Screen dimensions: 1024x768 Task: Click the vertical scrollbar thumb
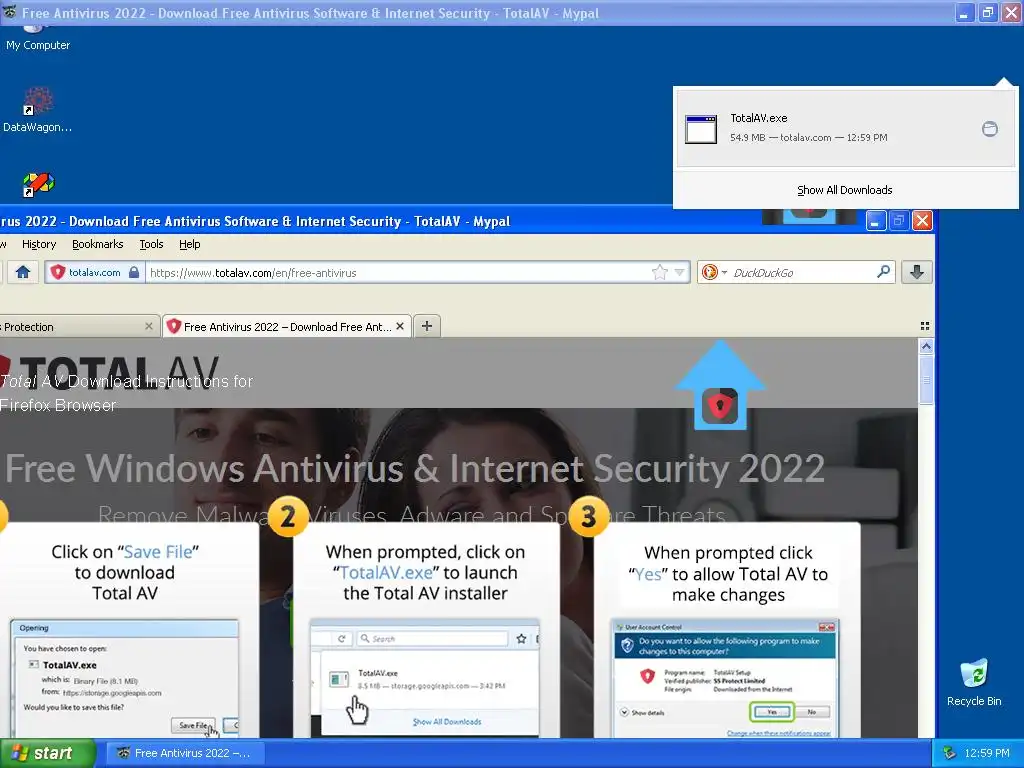point(925,379)
